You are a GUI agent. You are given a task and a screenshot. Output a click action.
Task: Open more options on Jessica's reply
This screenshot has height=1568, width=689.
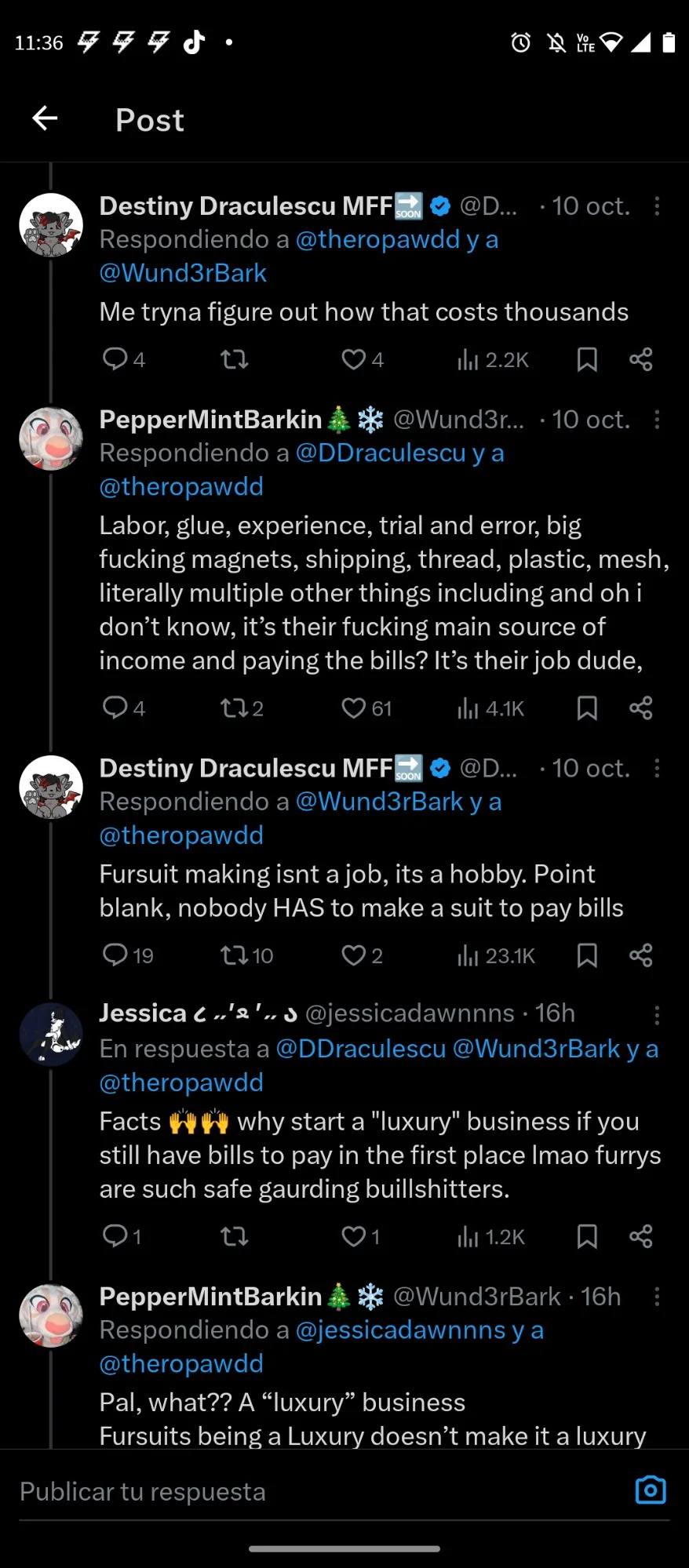point(657,1016)
